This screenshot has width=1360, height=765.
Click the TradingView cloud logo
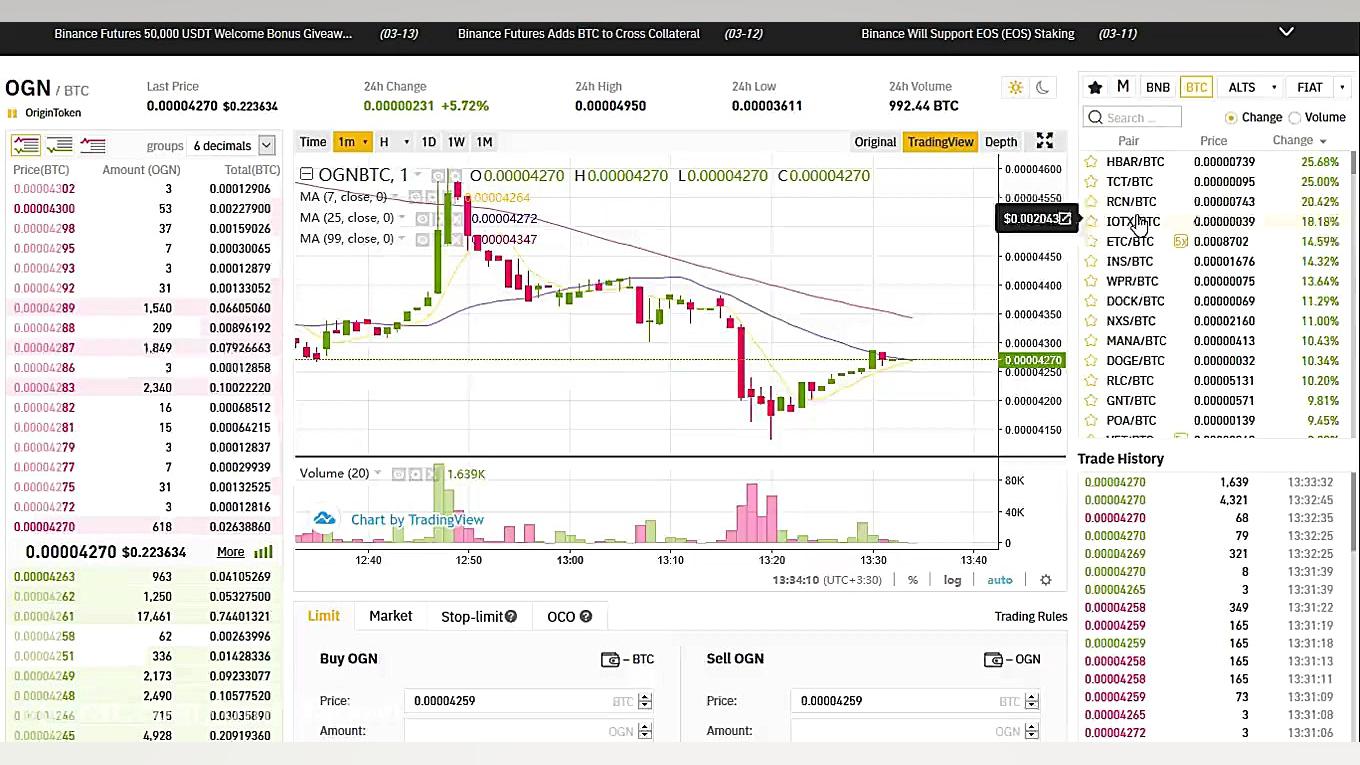[x=324, y=519]
